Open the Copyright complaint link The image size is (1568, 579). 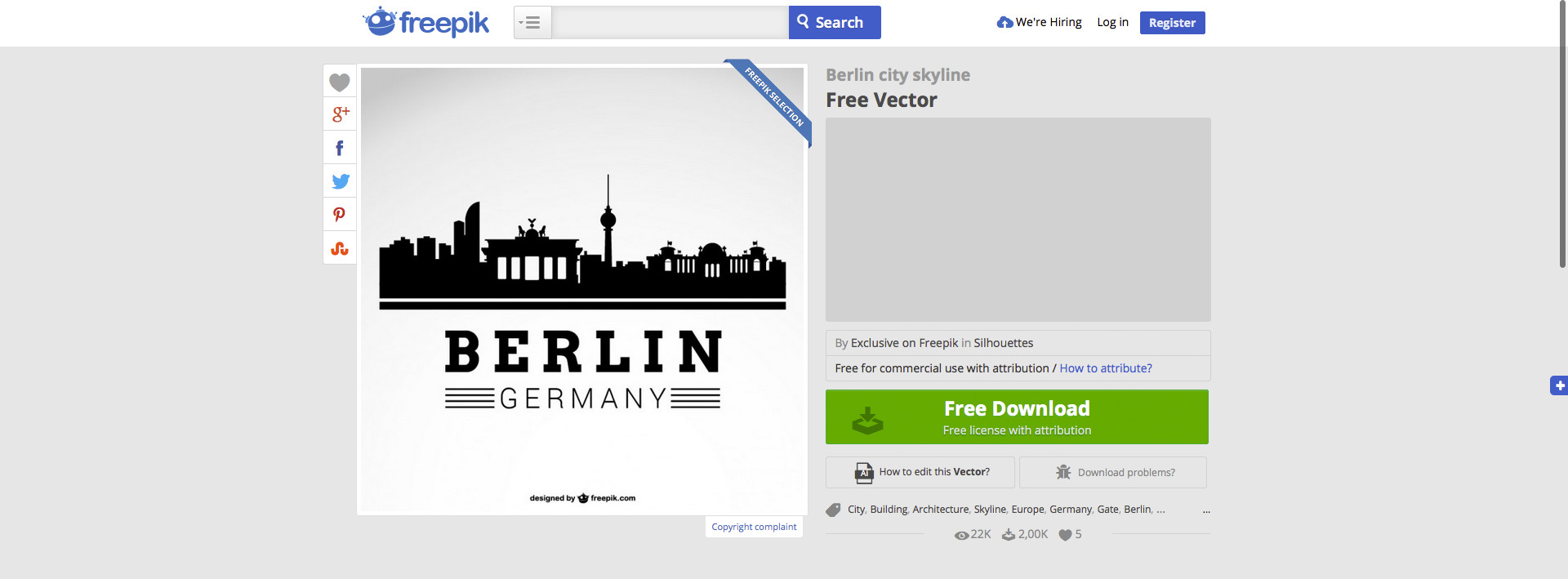click(x=754, y=527)
